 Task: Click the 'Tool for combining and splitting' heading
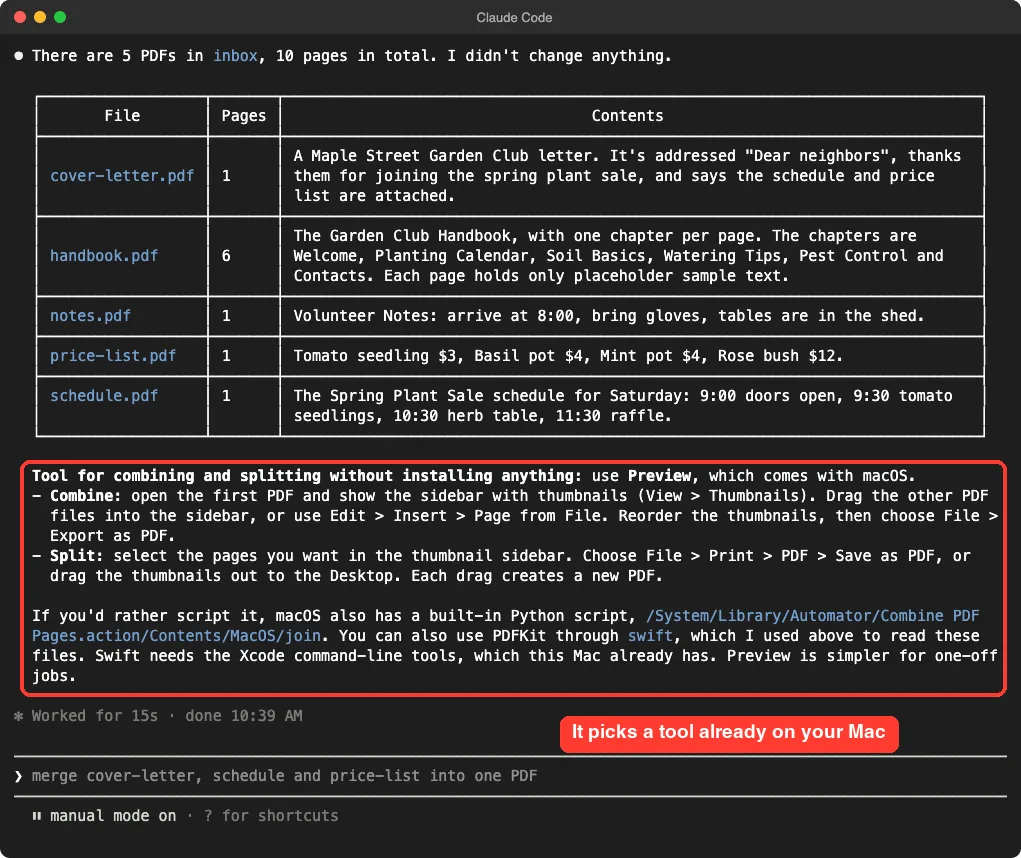307,476
